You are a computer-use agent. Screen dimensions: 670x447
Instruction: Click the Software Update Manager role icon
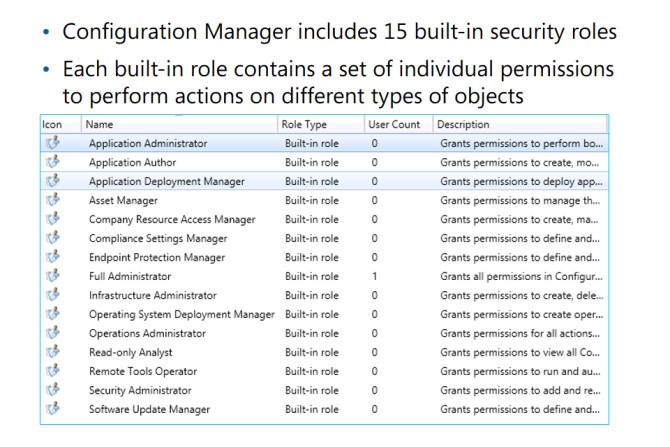pos(53,409)
